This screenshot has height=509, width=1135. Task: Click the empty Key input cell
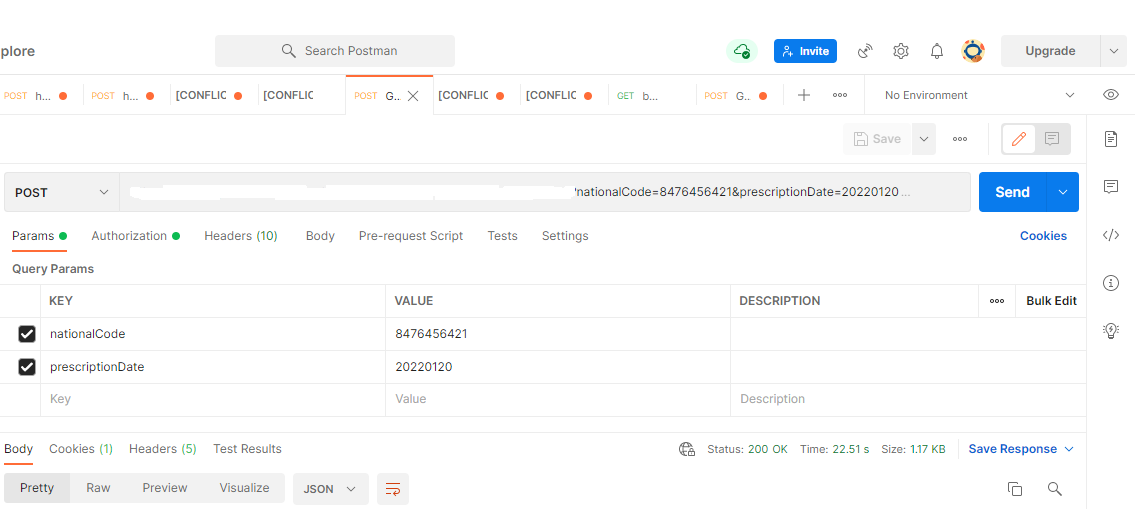tap(213, 399)
